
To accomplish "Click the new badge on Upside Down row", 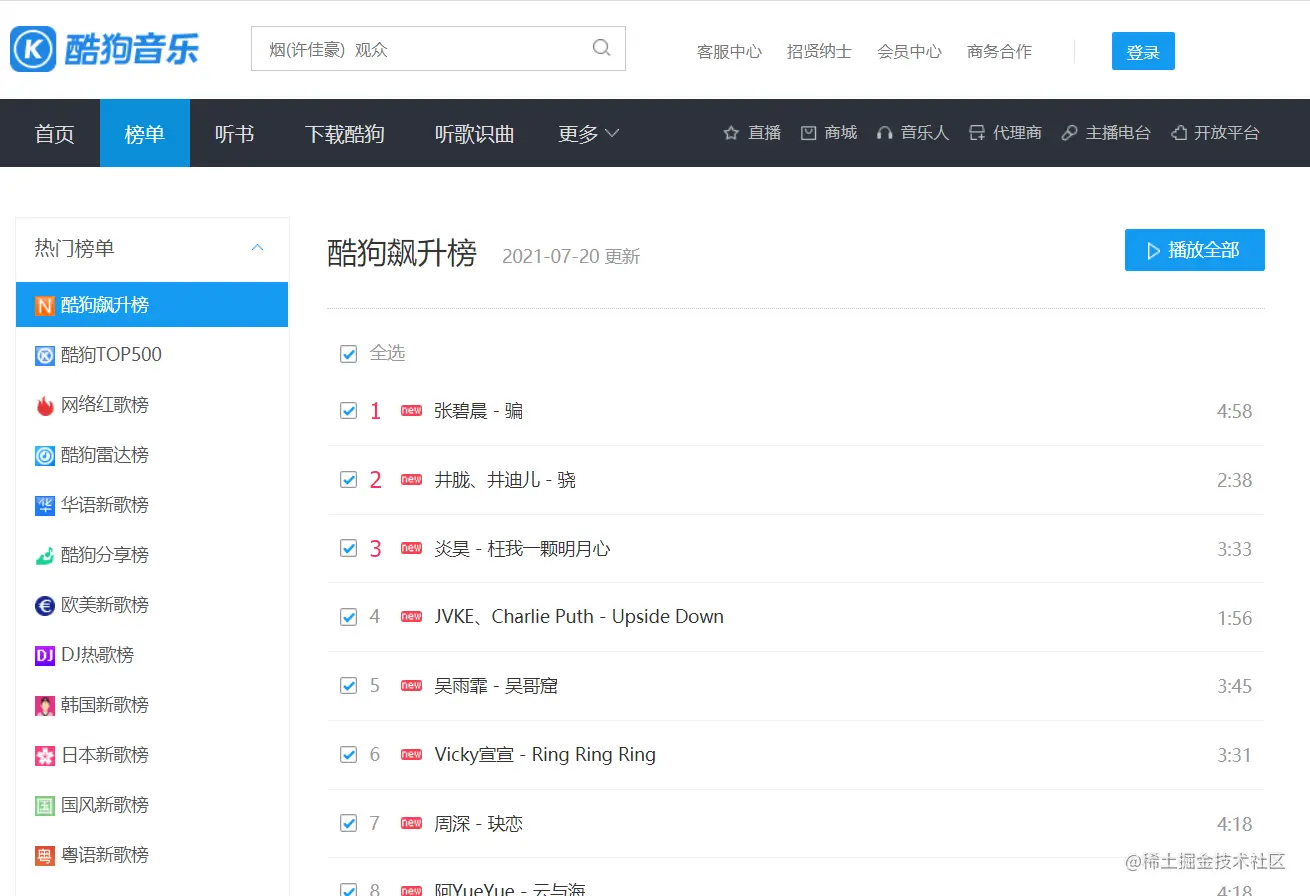I will click(x=411, y=616).
